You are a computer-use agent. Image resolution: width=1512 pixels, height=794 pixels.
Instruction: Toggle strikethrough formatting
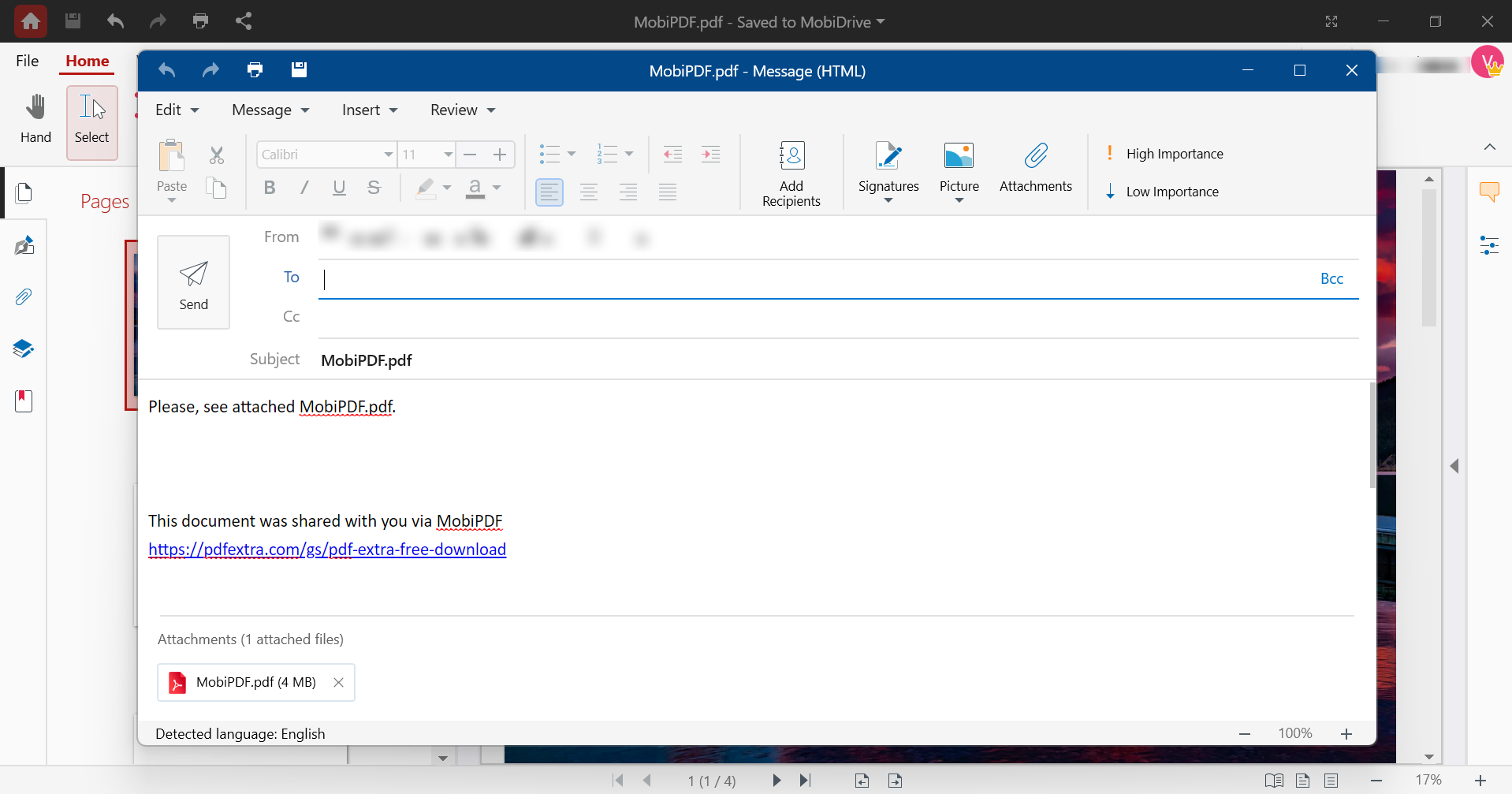(374, 188)
